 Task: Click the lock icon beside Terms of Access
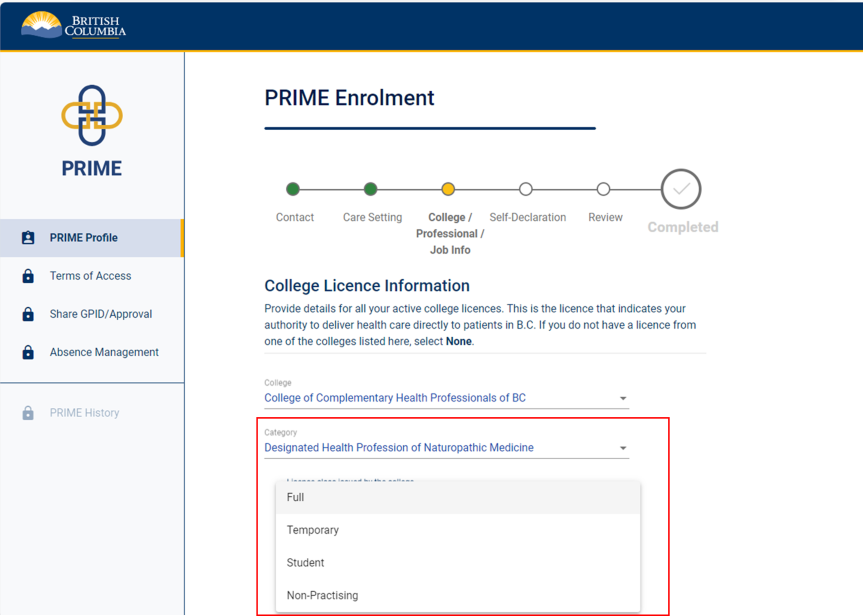click(x=31, y=275)
